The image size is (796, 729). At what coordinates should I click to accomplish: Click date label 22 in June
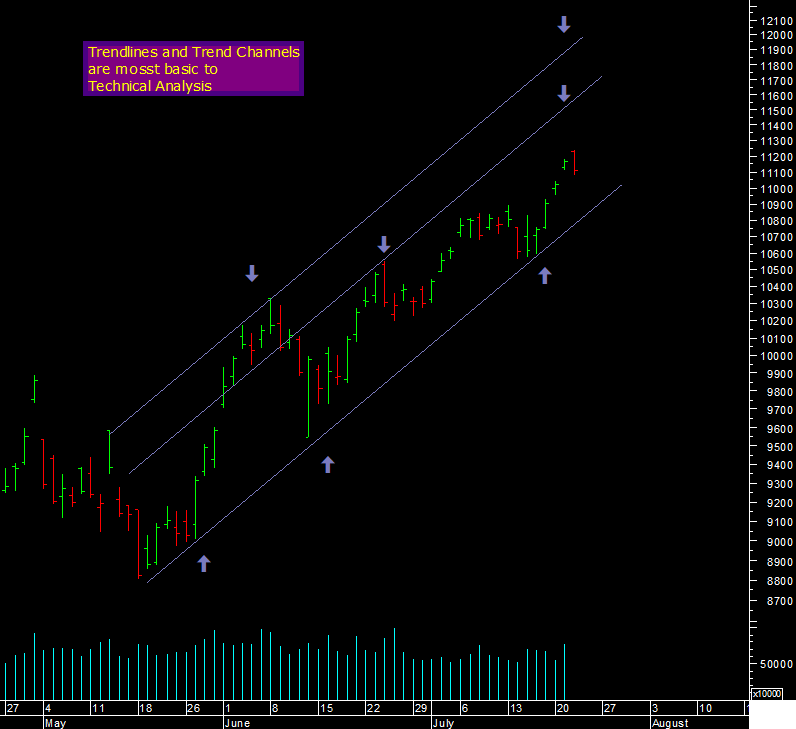coord(373,708)
